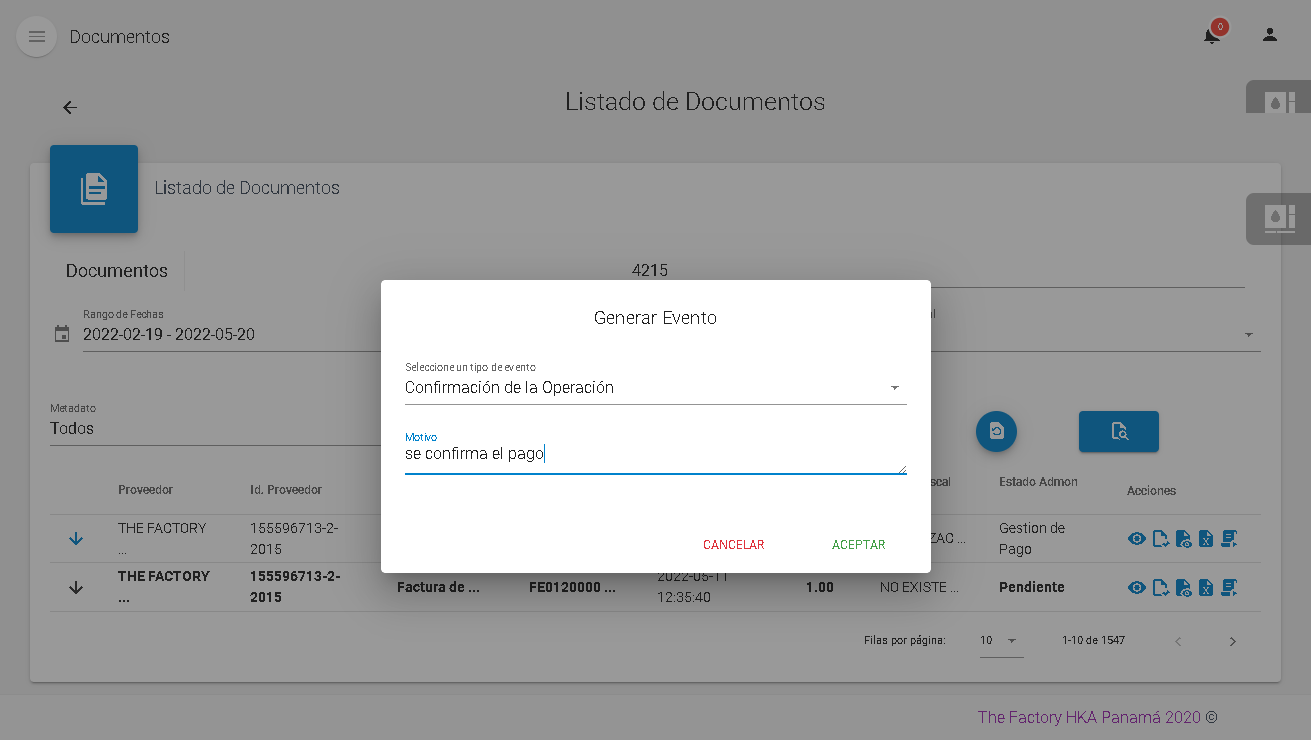
Task: Open the date range calendar icon
Action: (x=62, y=334)
